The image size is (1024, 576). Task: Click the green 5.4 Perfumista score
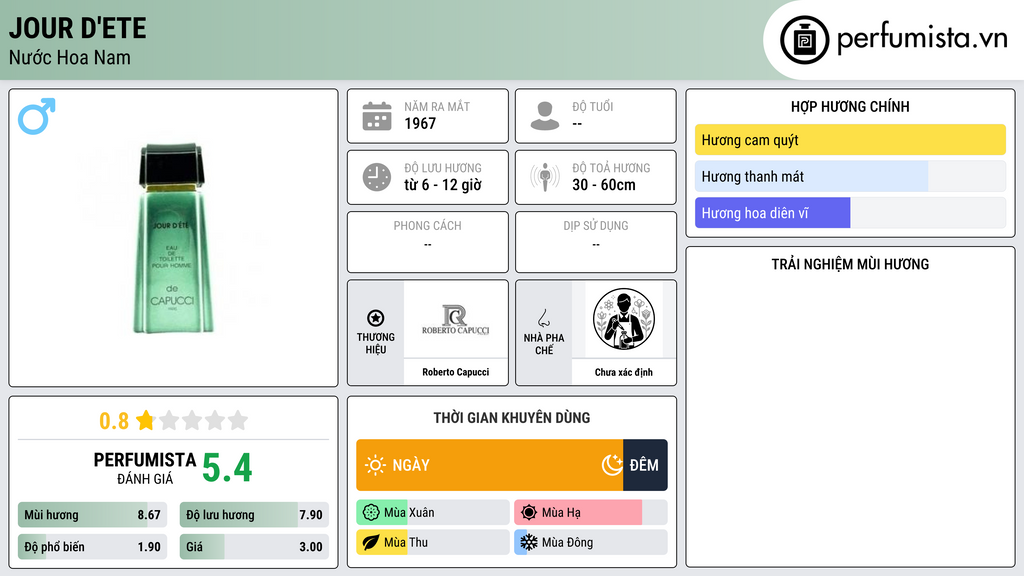(227, 468)
